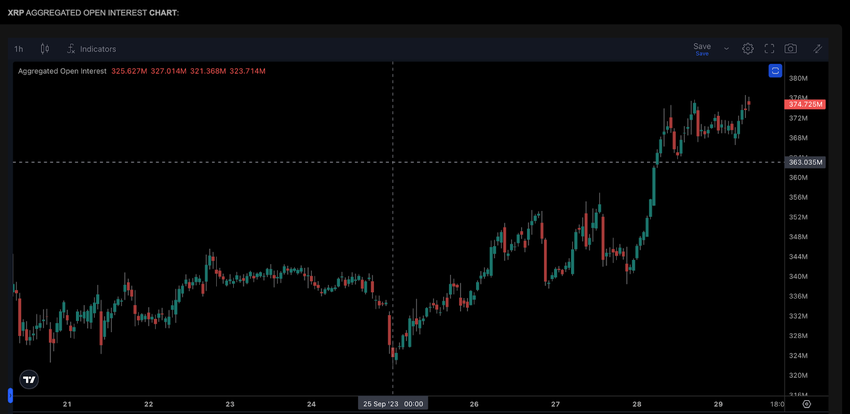Change the candlestick chart style
This screenshot has width=850, height=414.
pyautogui.click(x=45, y=49)
